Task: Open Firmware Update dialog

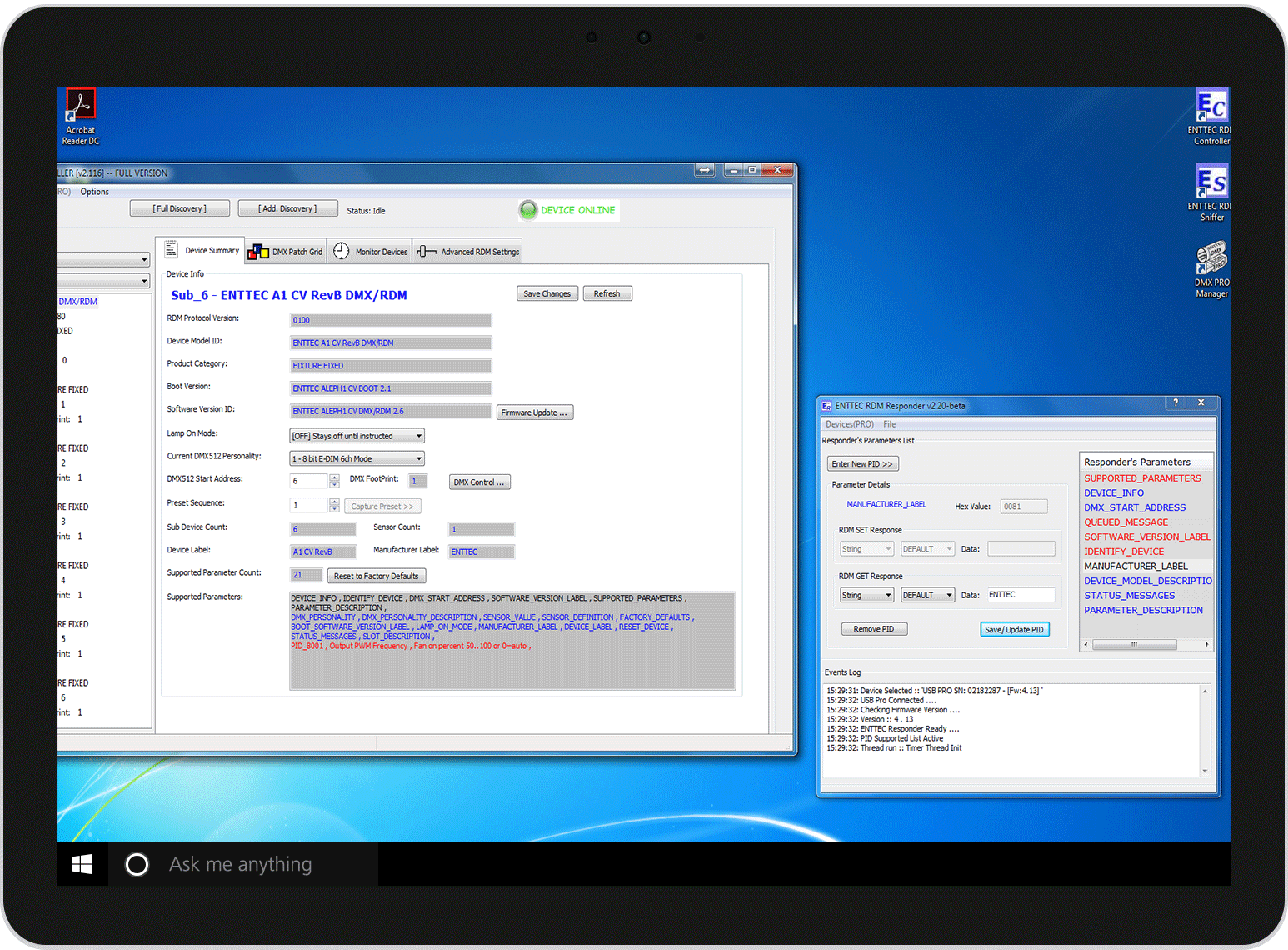Action: (535, 412)
